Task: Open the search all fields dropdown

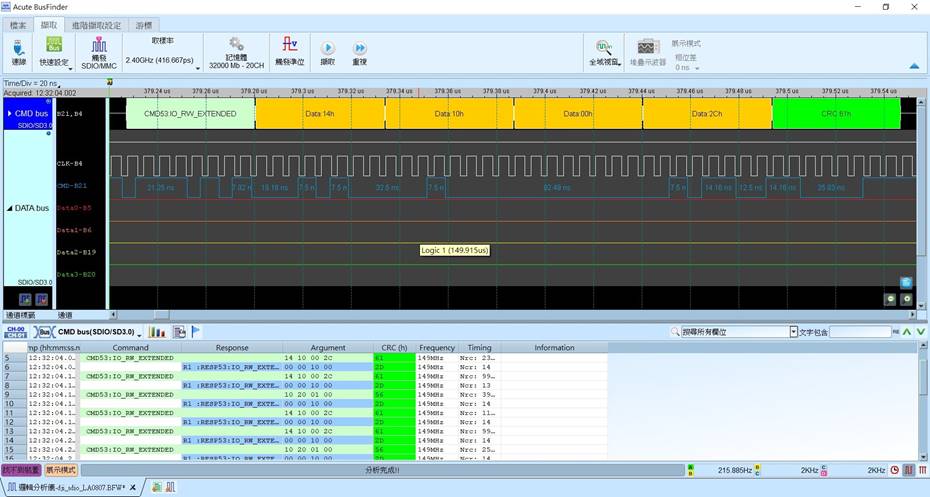Action: pyautogui.click(x=794, y=332)
